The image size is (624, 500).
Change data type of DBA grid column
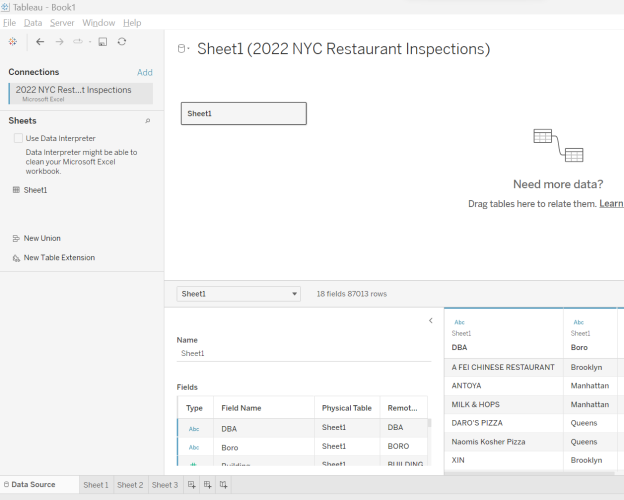(x=459, y=322)
